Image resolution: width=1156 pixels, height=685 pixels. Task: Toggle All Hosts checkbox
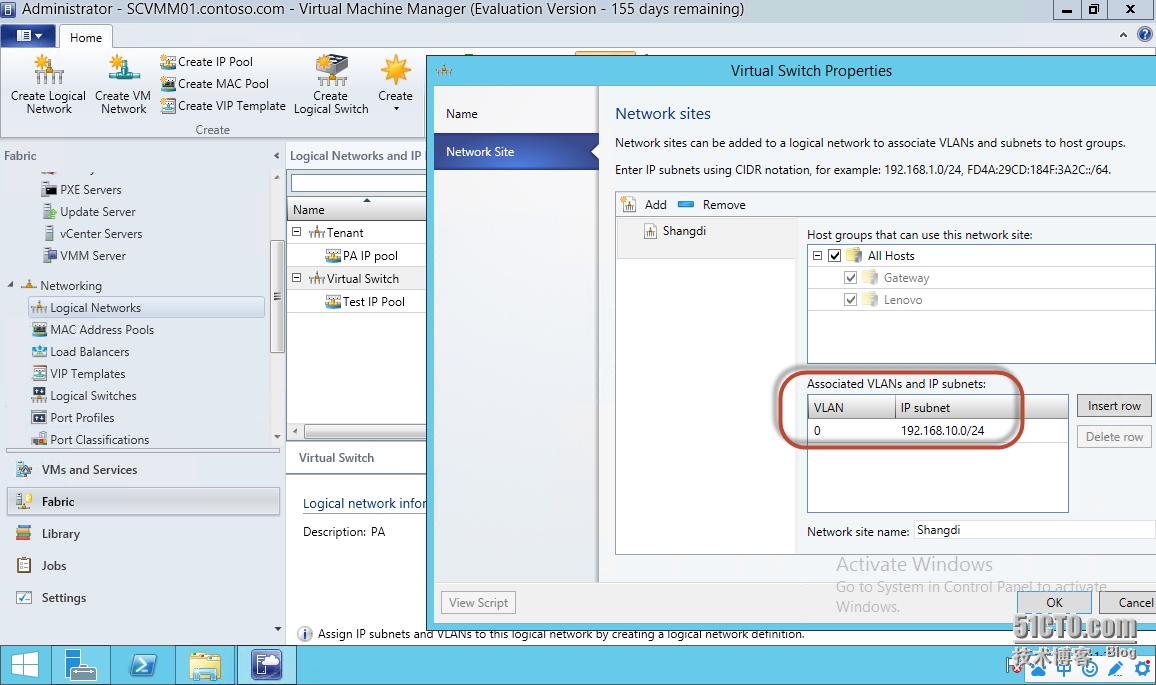click(x=835, y=255)
